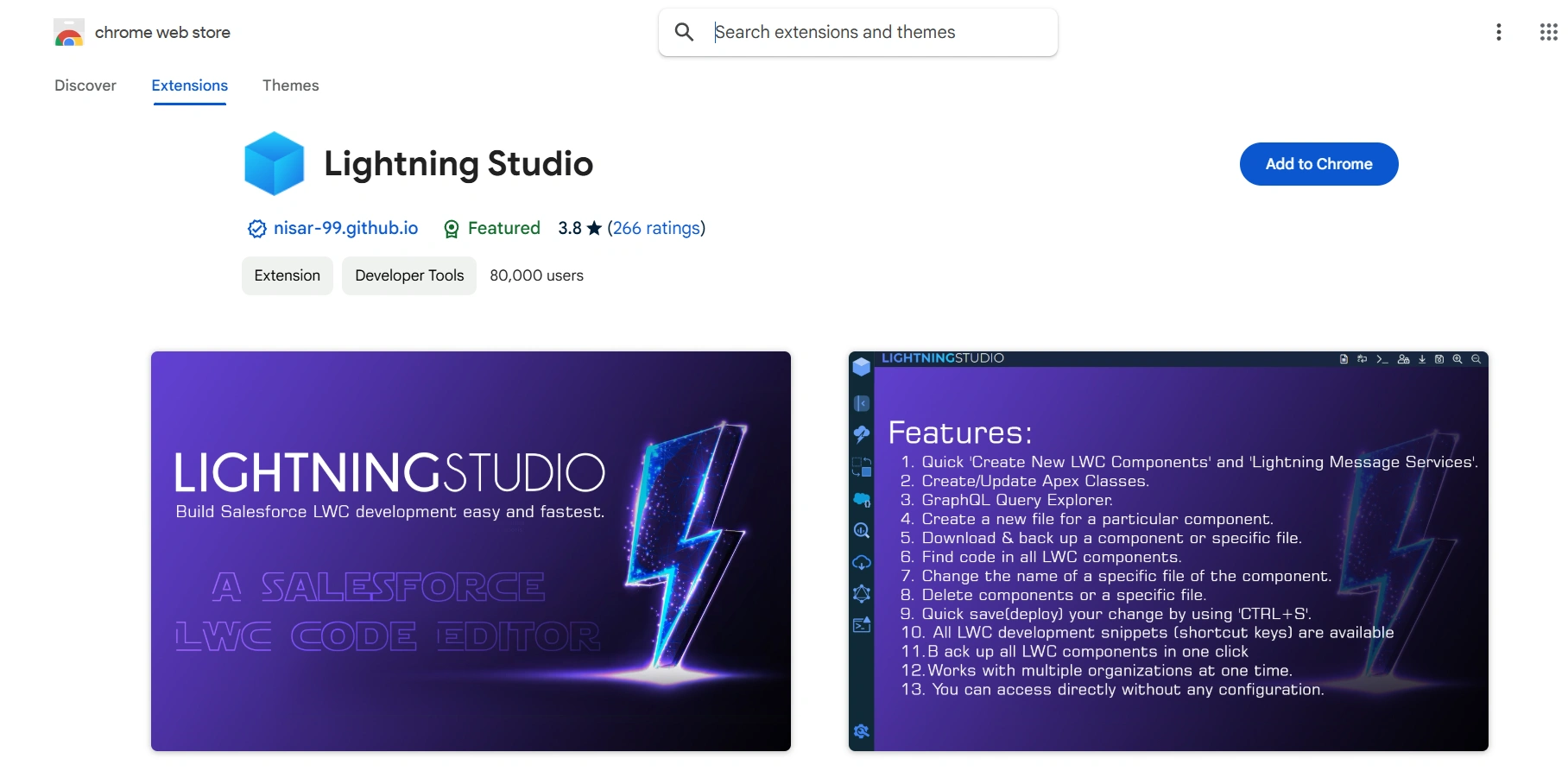
Task: Open the three-dot more options menu
Action: (1499, 32)
